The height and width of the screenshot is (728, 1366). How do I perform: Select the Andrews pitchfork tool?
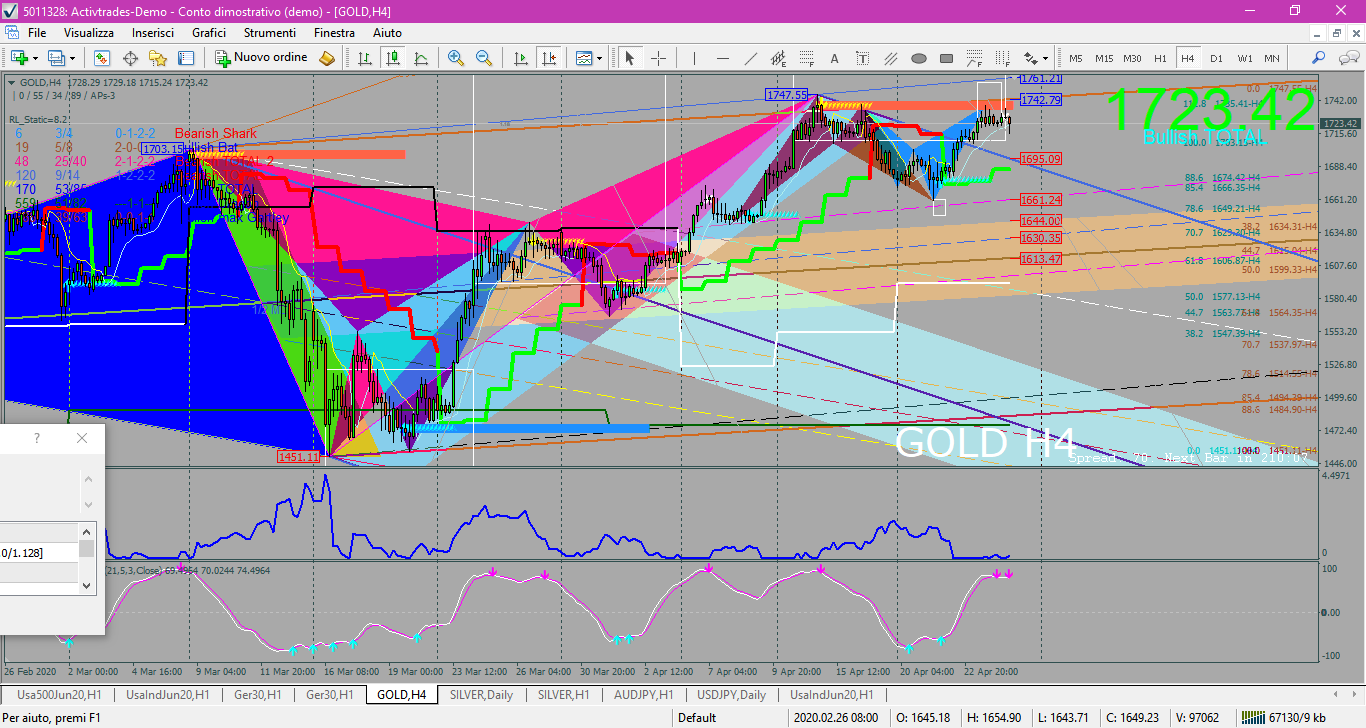[890, 58]
